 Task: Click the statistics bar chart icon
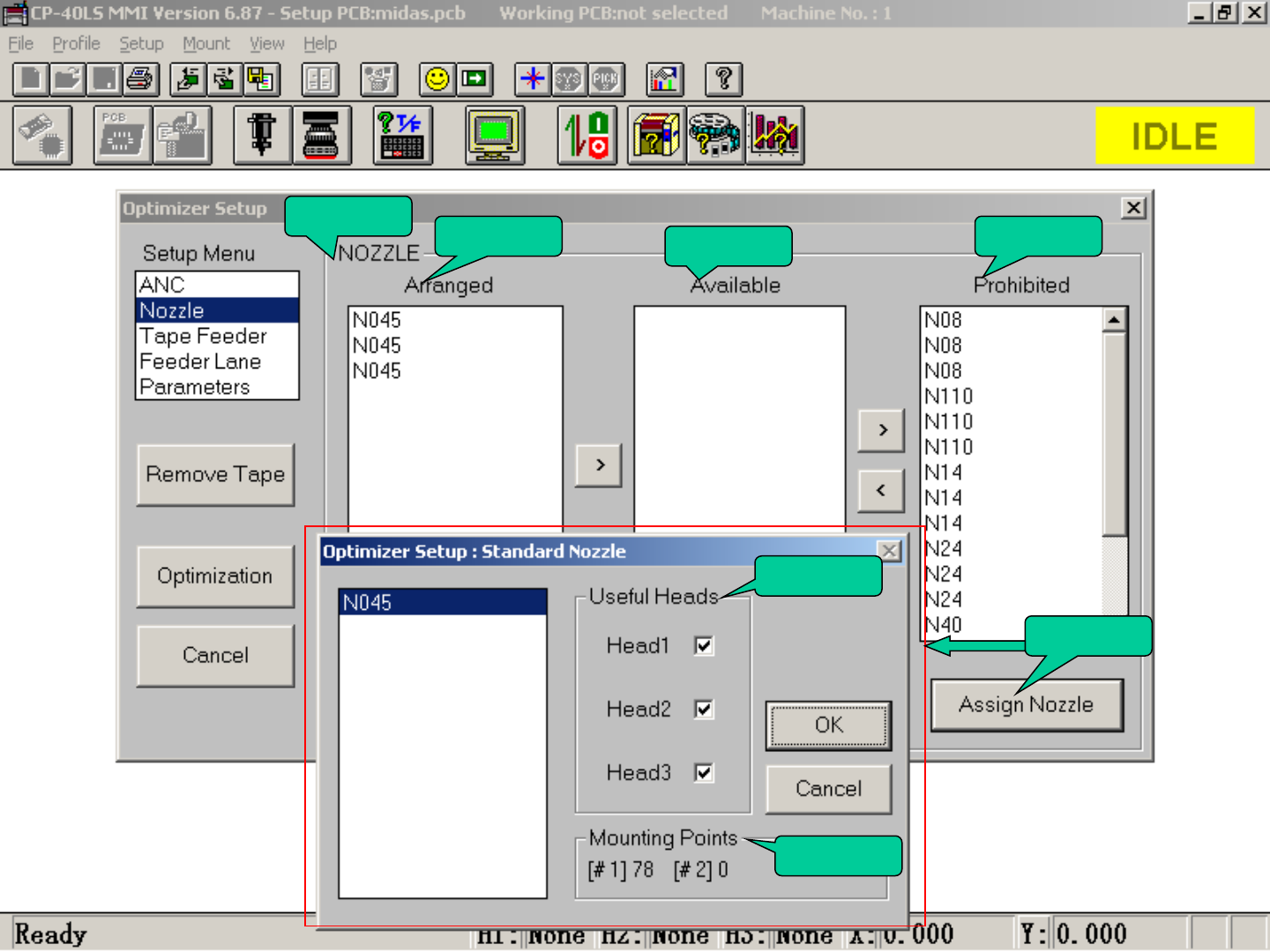pyautogui.click(x=775, y=135)
